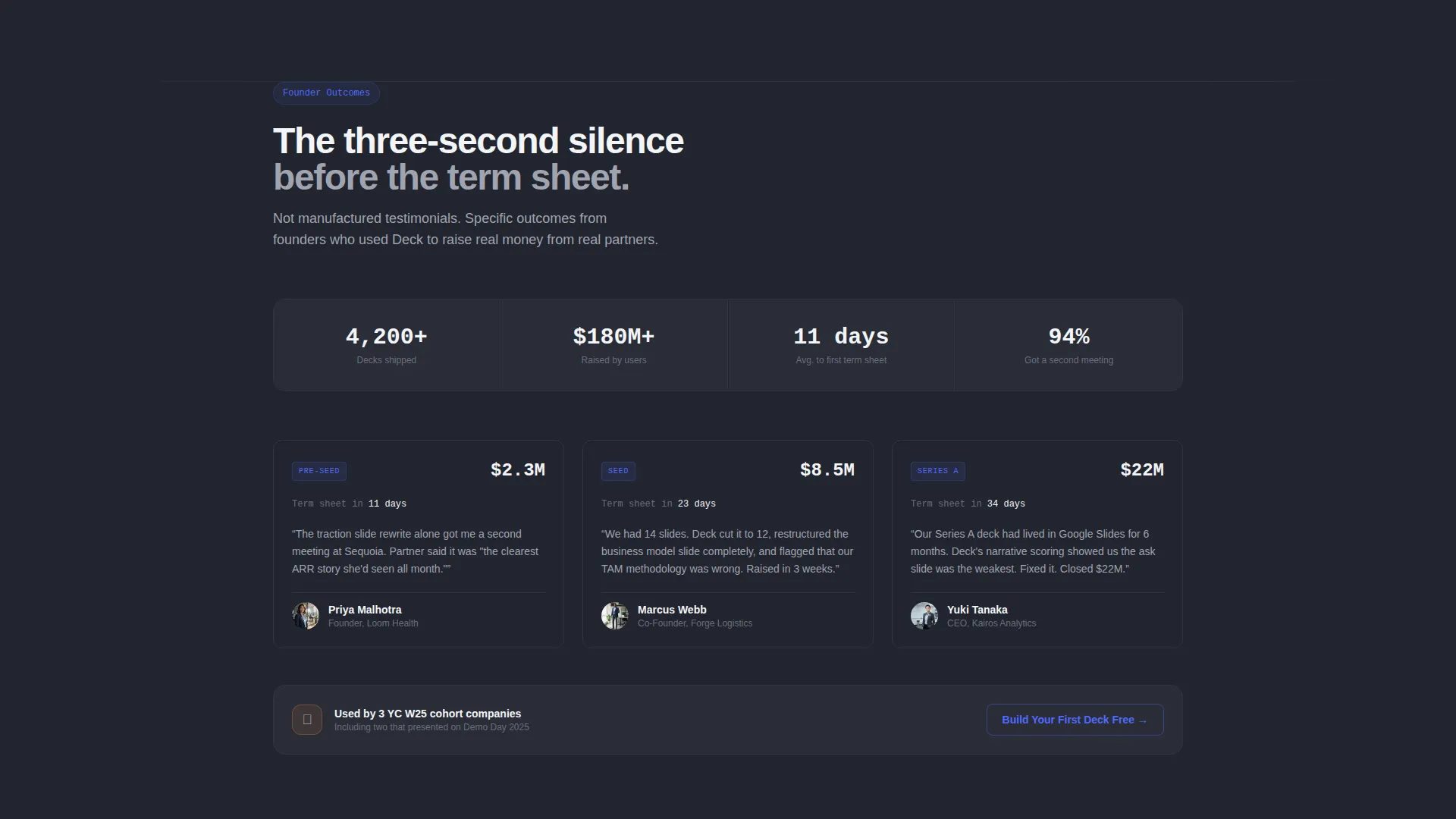Click the Marcus Webb name
This screenshot has width=1456, height=819.
[672, 610]
